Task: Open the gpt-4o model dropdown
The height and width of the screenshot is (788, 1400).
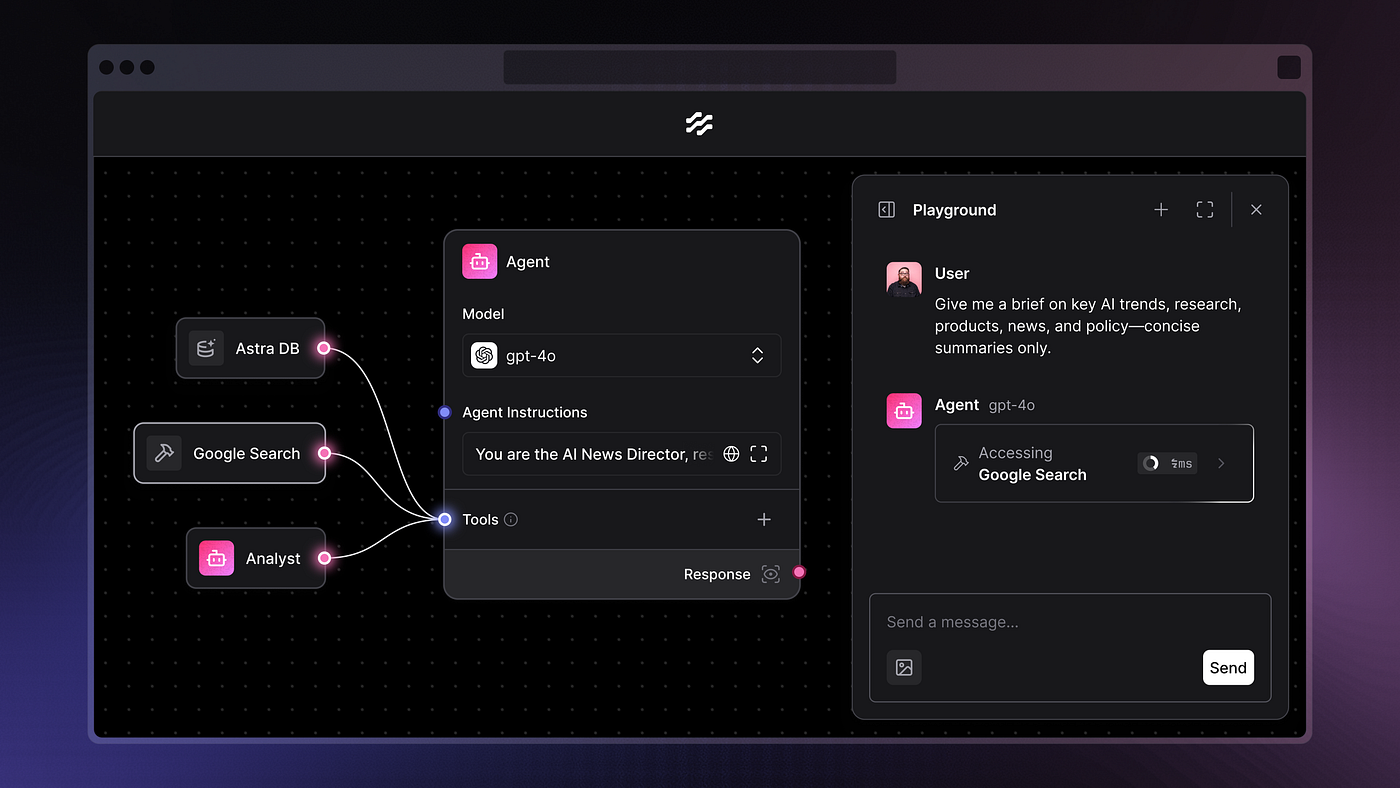Action: tap(621, 356)
